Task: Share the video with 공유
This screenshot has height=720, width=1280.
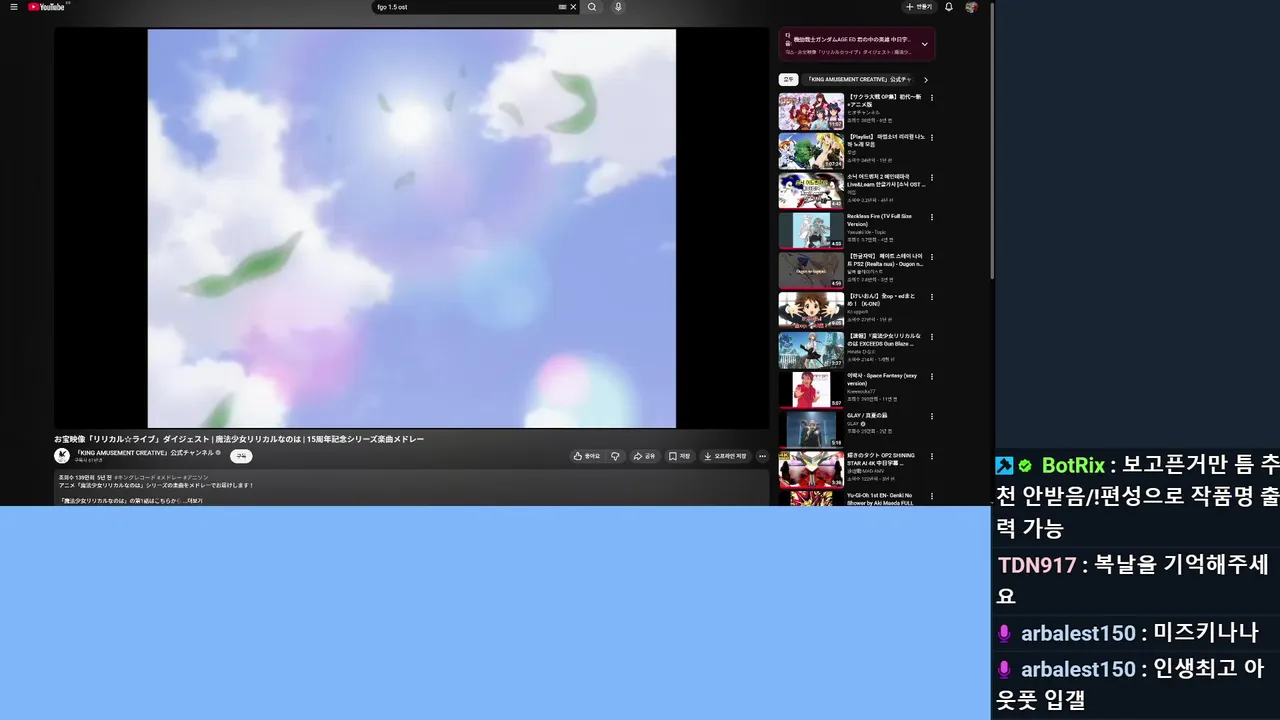Action: 645,456
